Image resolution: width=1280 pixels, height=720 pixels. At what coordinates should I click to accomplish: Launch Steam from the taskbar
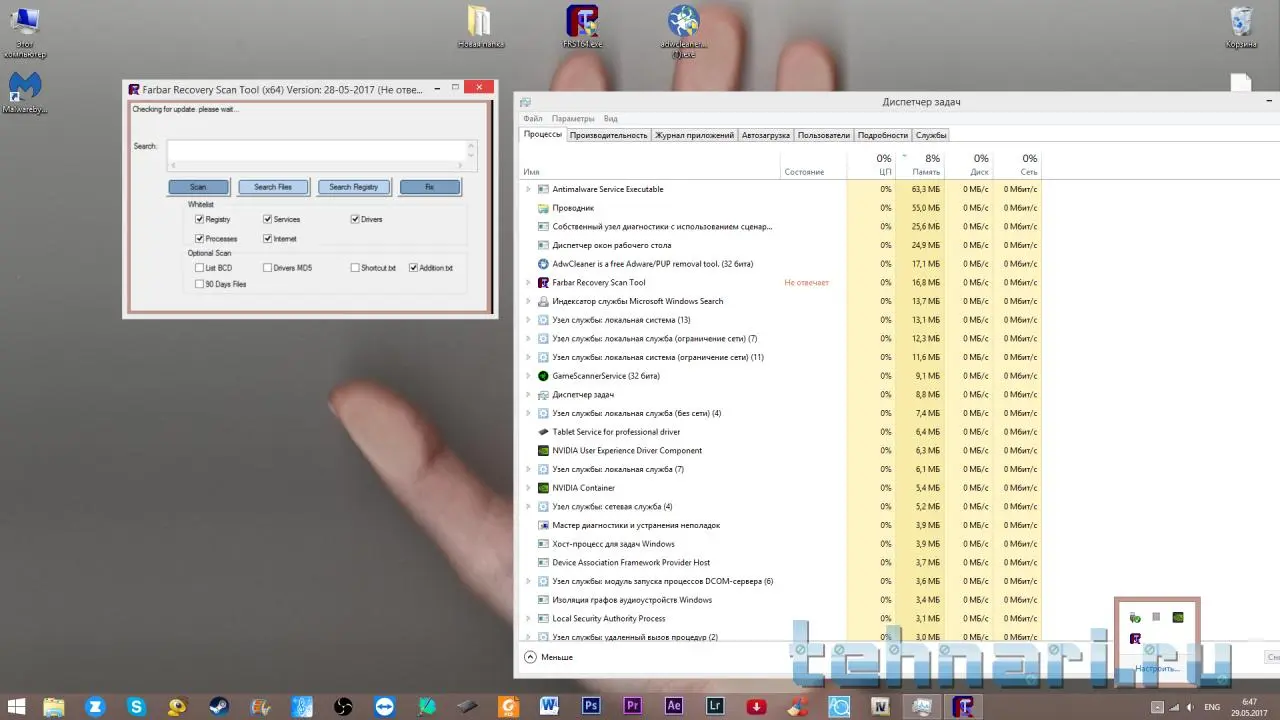218,706
